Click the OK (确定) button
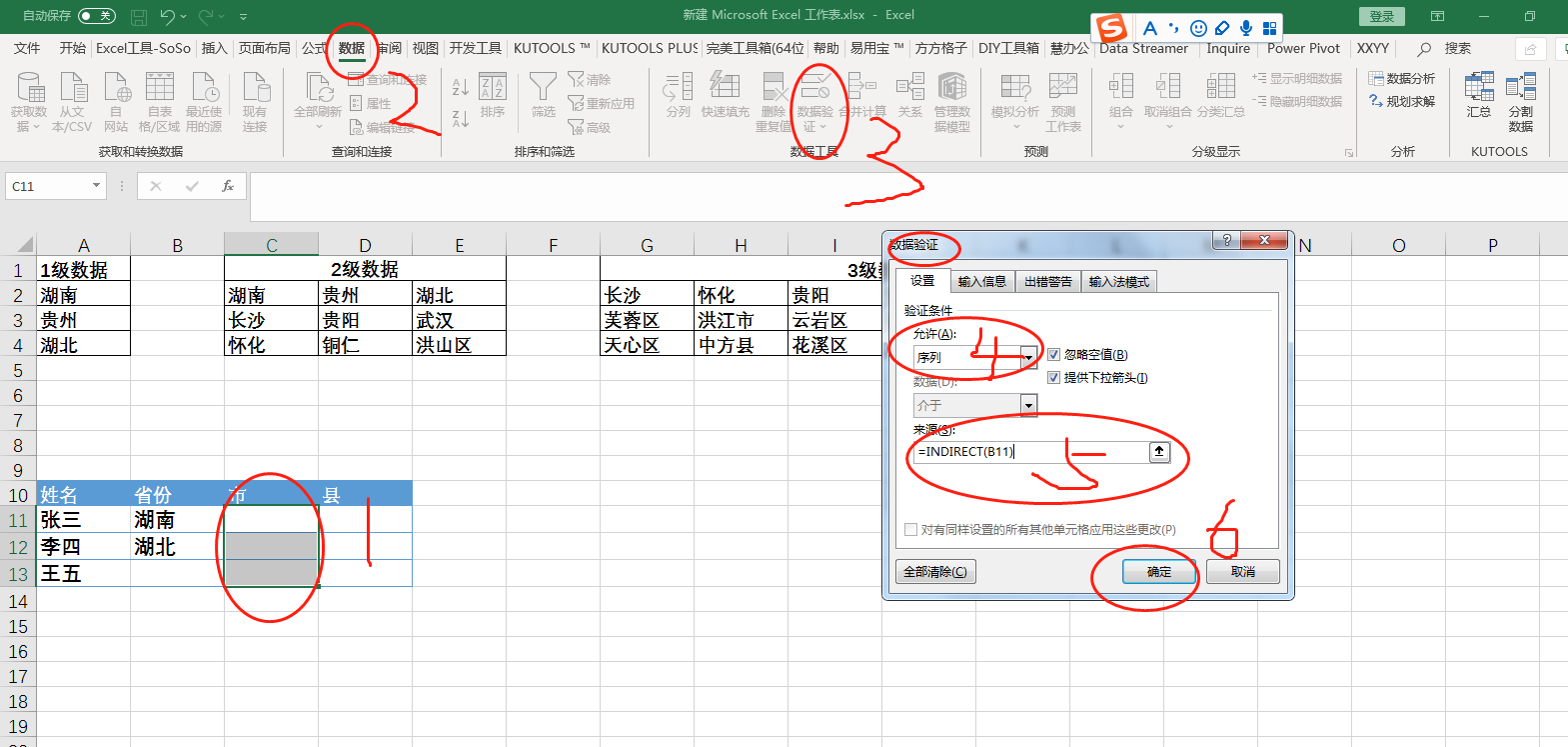This screenshot has height=747, width=1568. click(x=1159, y=572)
